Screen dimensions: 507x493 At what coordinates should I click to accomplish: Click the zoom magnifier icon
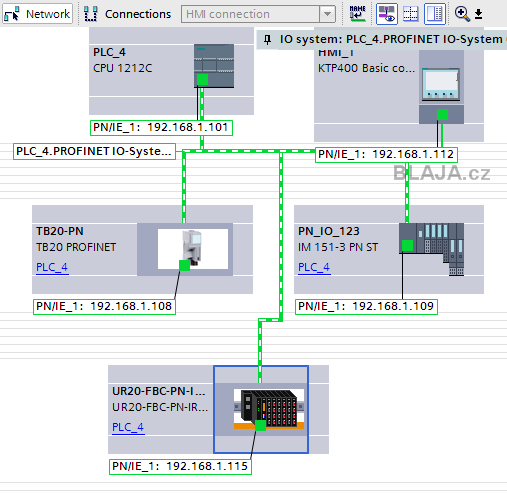tap(462, 14)
